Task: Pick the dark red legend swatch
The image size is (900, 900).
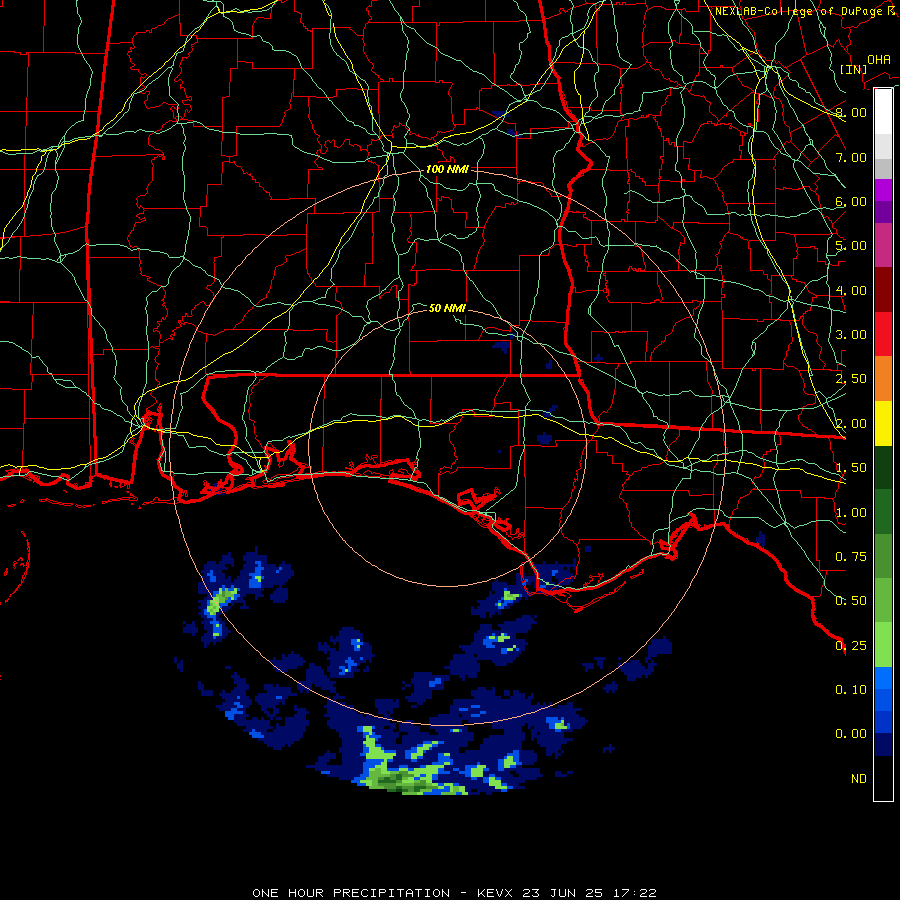Action: pyautogui.click(x=883, y=290)
